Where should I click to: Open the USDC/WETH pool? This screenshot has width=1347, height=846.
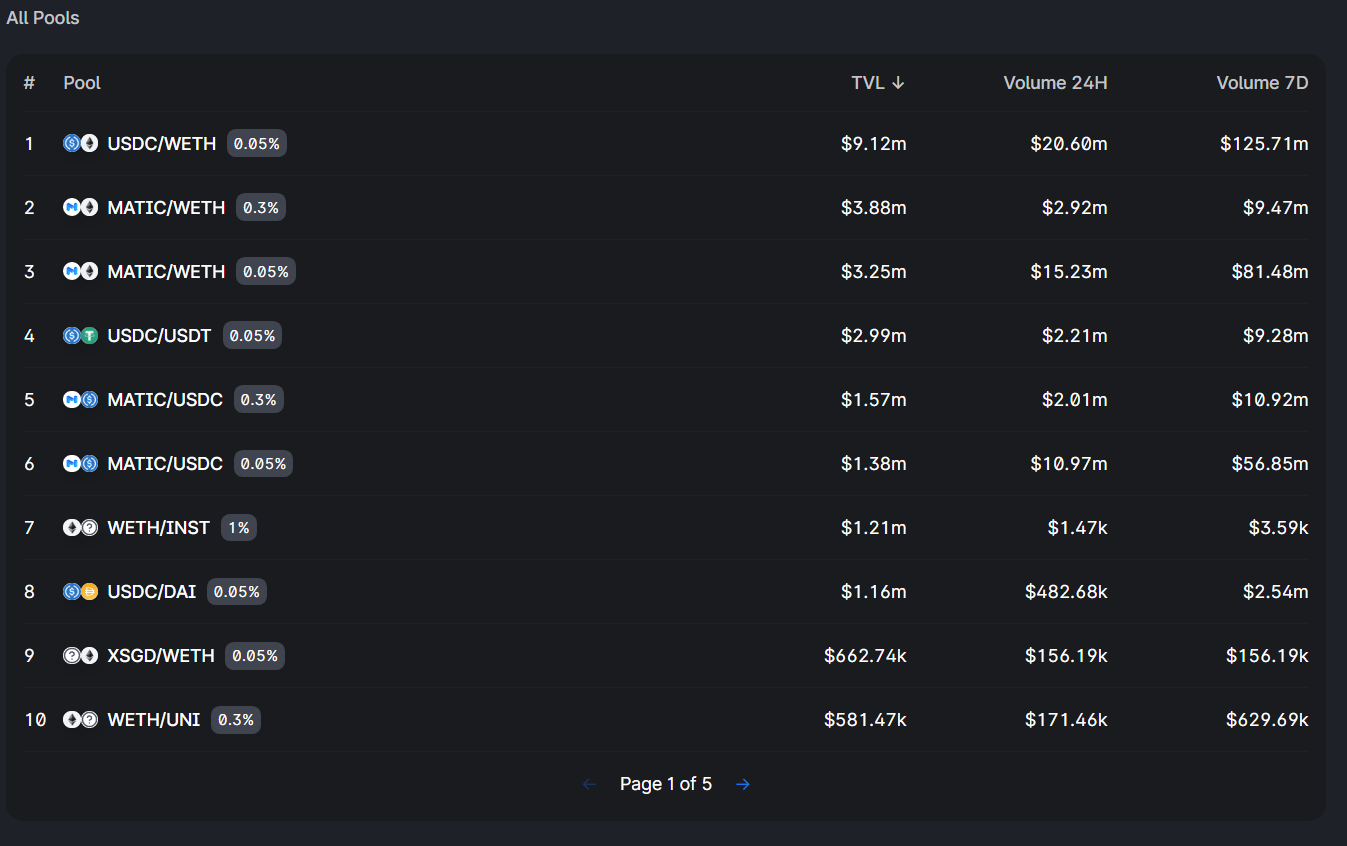coord(666,143)
